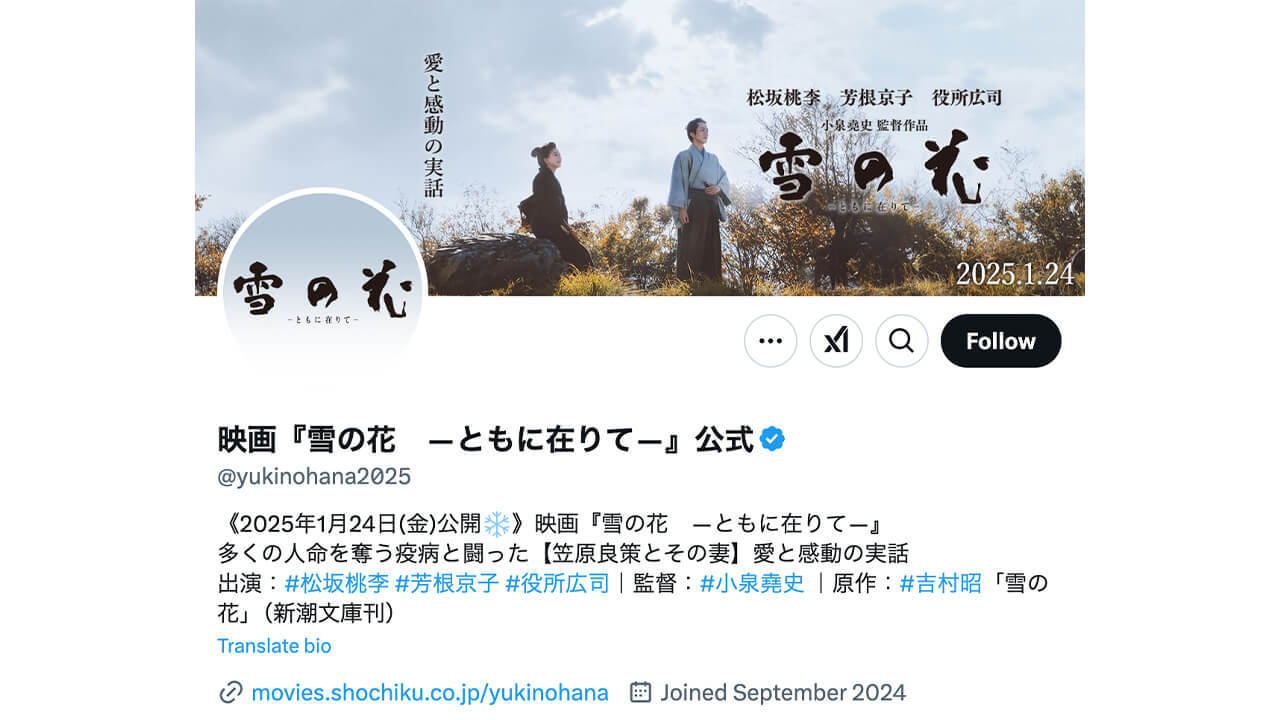Click the blue verified badge
The width and height of the screenshot is (1280, 720).
tap(772, 438)
